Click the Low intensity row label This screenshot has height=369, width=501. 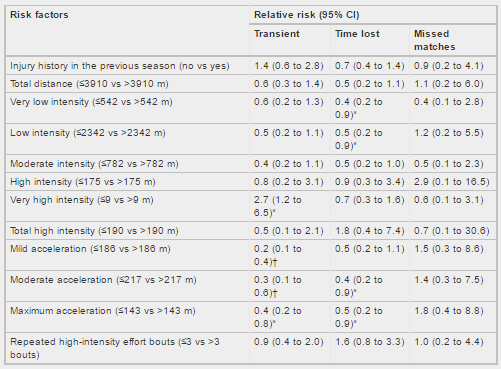pos(88,133)
